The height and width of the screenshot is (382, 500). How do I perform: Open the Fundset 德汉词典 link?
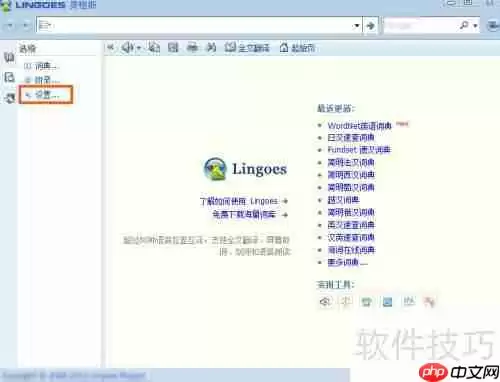(359, 150)
